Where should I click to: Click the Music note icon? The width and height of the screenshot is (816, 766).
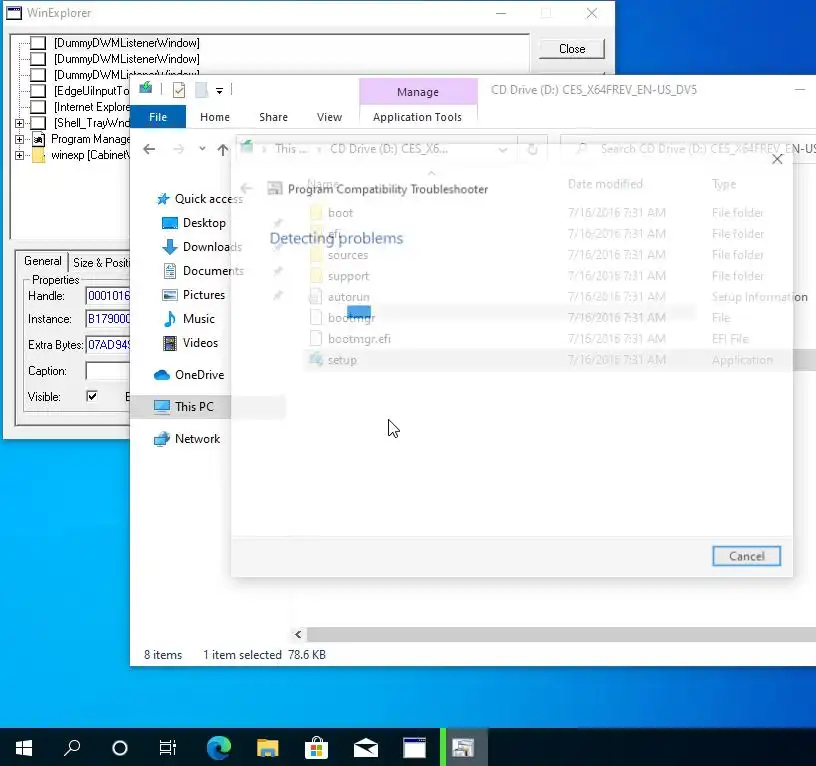pyautogui.click(x=170, y=318)
